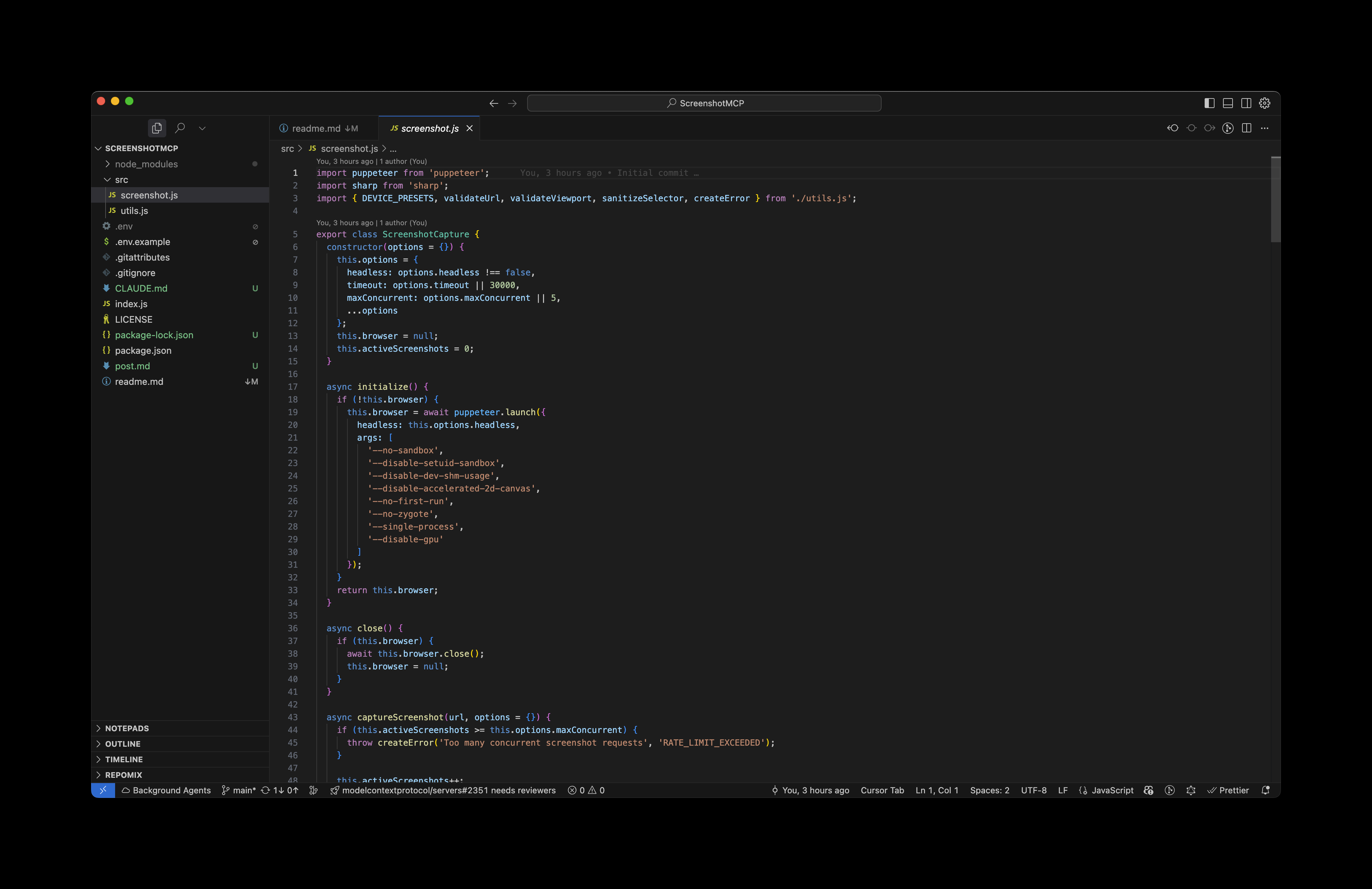
Task: Click the Prettier formatter status
Action: tap(1228, 790)
